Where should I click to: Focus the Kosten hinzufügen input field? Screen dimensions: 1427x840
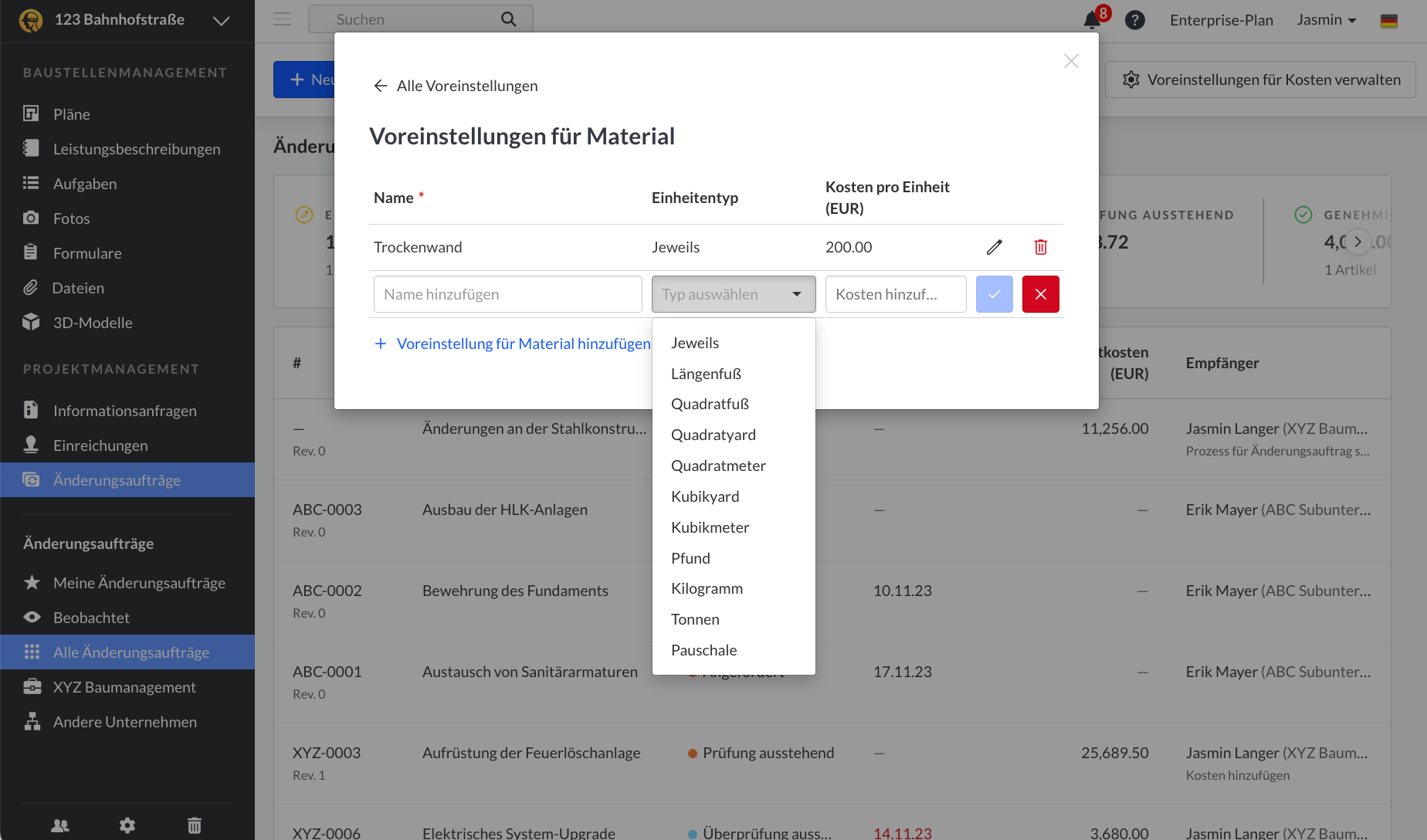[x=896, y=294]
